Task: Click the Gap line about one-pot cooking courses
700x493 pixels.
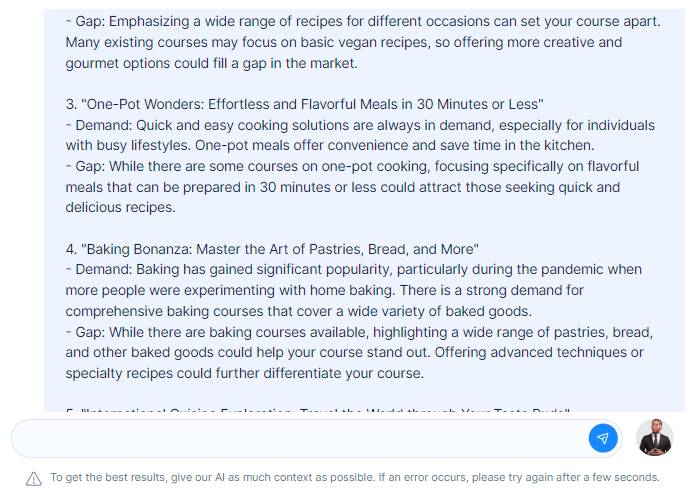Action: (x=352, y=166)
